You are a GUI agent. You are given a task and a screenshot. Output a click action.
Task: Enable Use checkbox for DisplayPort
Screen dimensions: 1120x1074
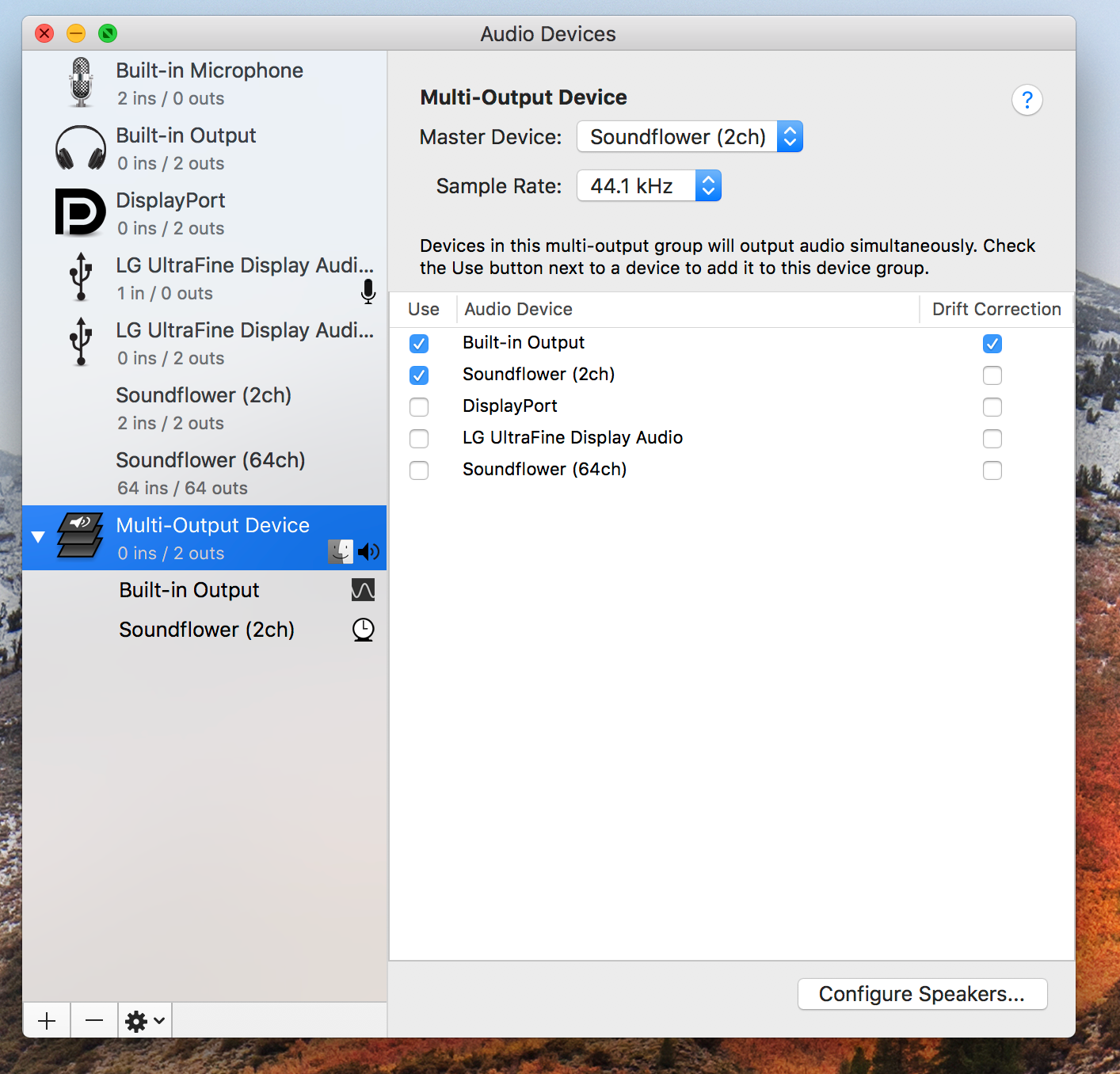click(419, 407)
